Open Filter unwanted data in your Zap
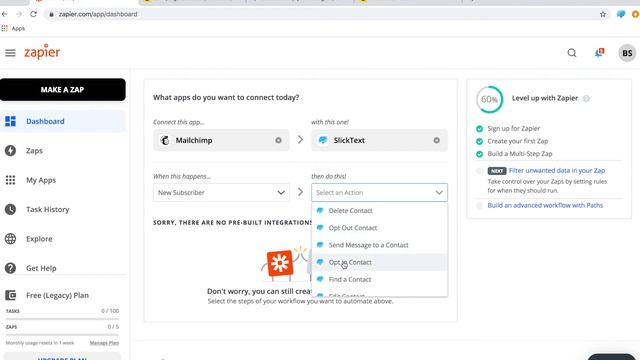This screenshot has height=360, width=640. (x=557, y=171)
